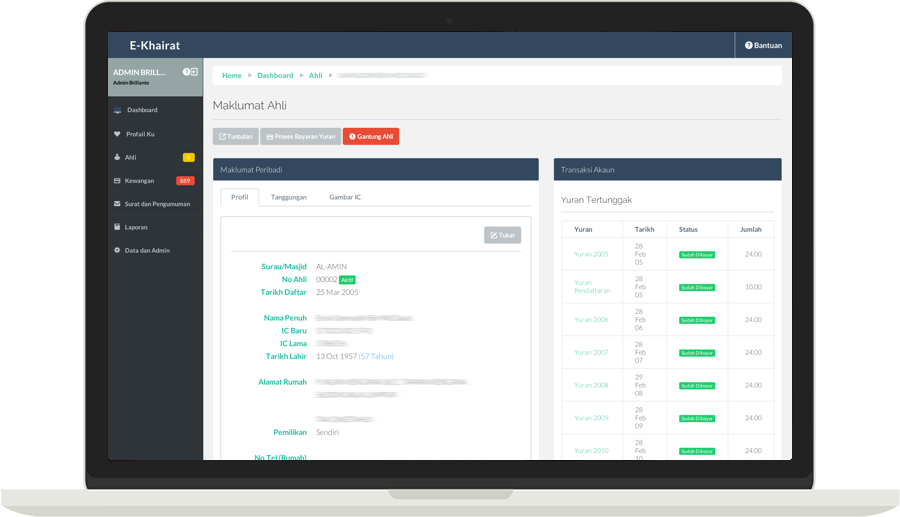
Task: Open Profail Ku label in the sidebar menu
Action: tap(140, 134)
